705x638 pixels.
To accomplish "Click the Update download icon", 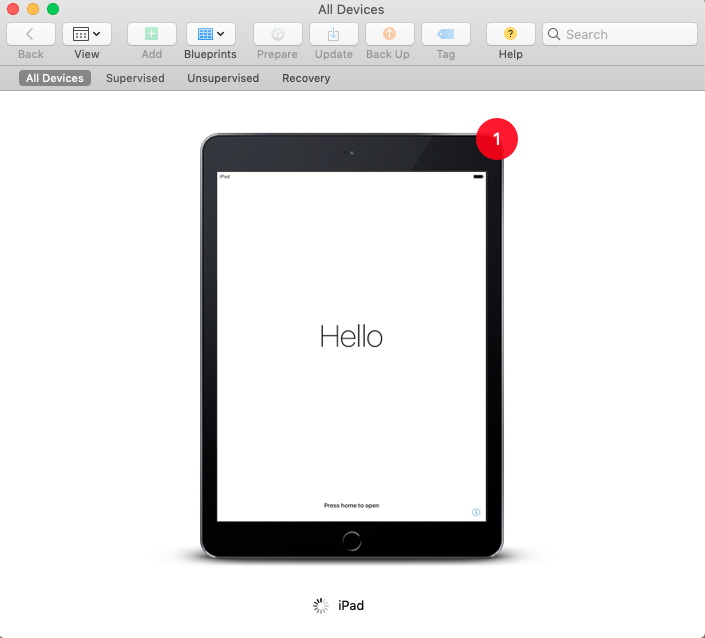I will (333, 34).
